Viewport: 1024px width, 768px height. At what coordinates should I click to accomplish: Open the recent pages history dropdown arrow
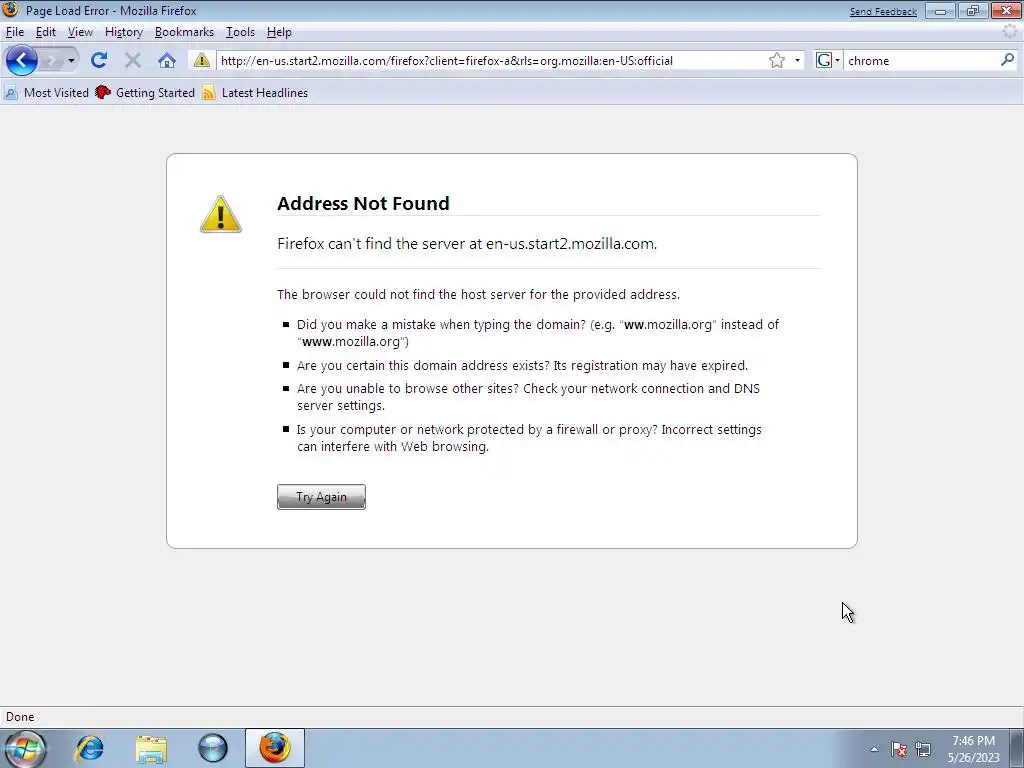[x=71, y=61]
